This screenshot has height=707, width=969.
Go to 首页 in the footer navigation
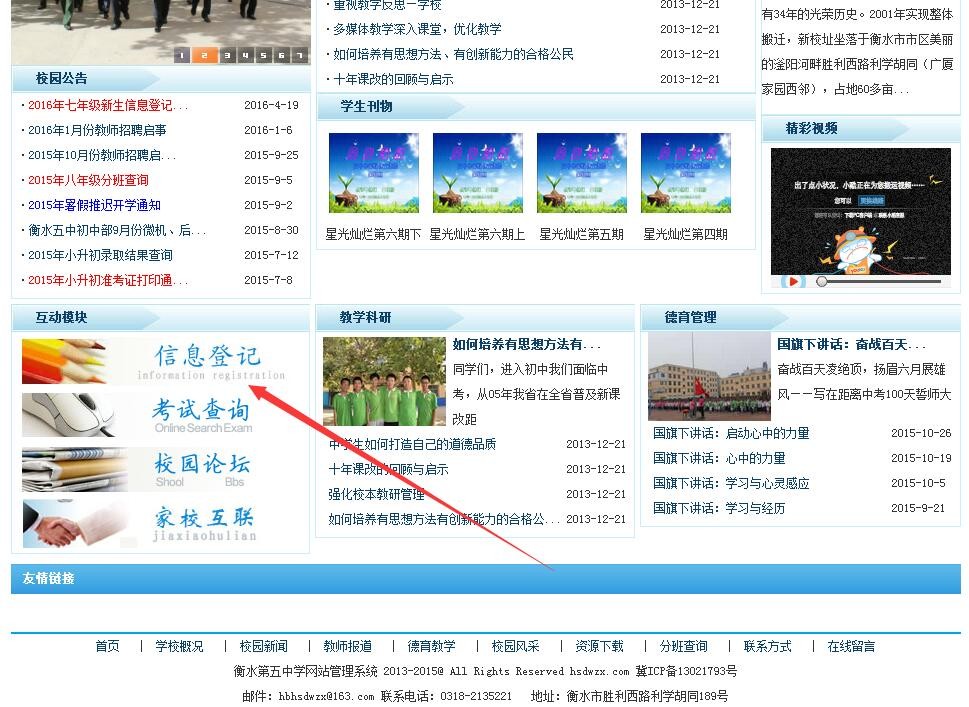(107, 647)
